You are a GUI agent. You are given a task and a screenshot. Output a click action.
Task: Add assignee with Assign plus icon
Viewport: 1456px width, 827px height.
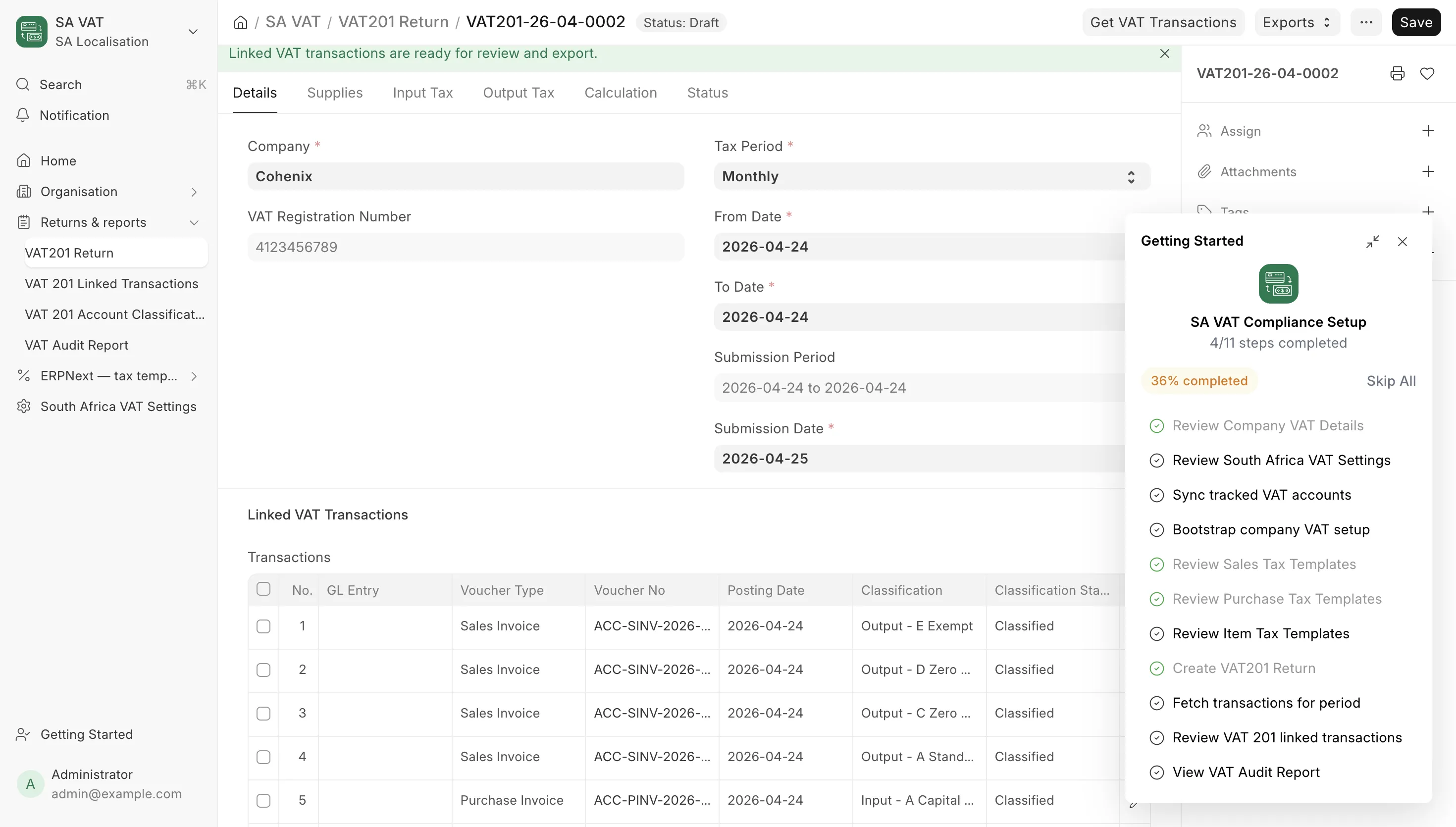tap(1428, 131)
